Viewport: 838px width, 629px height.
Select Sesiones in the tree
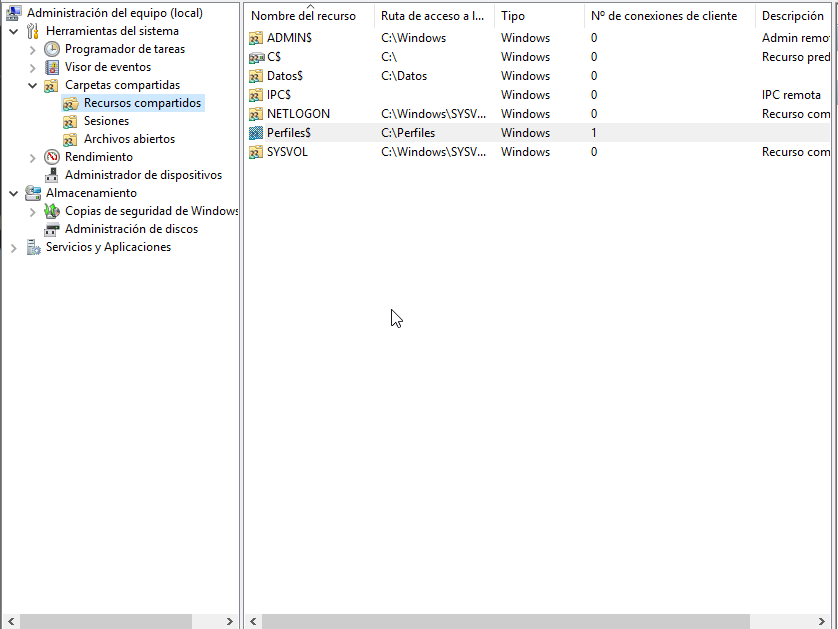pos(106,121)
